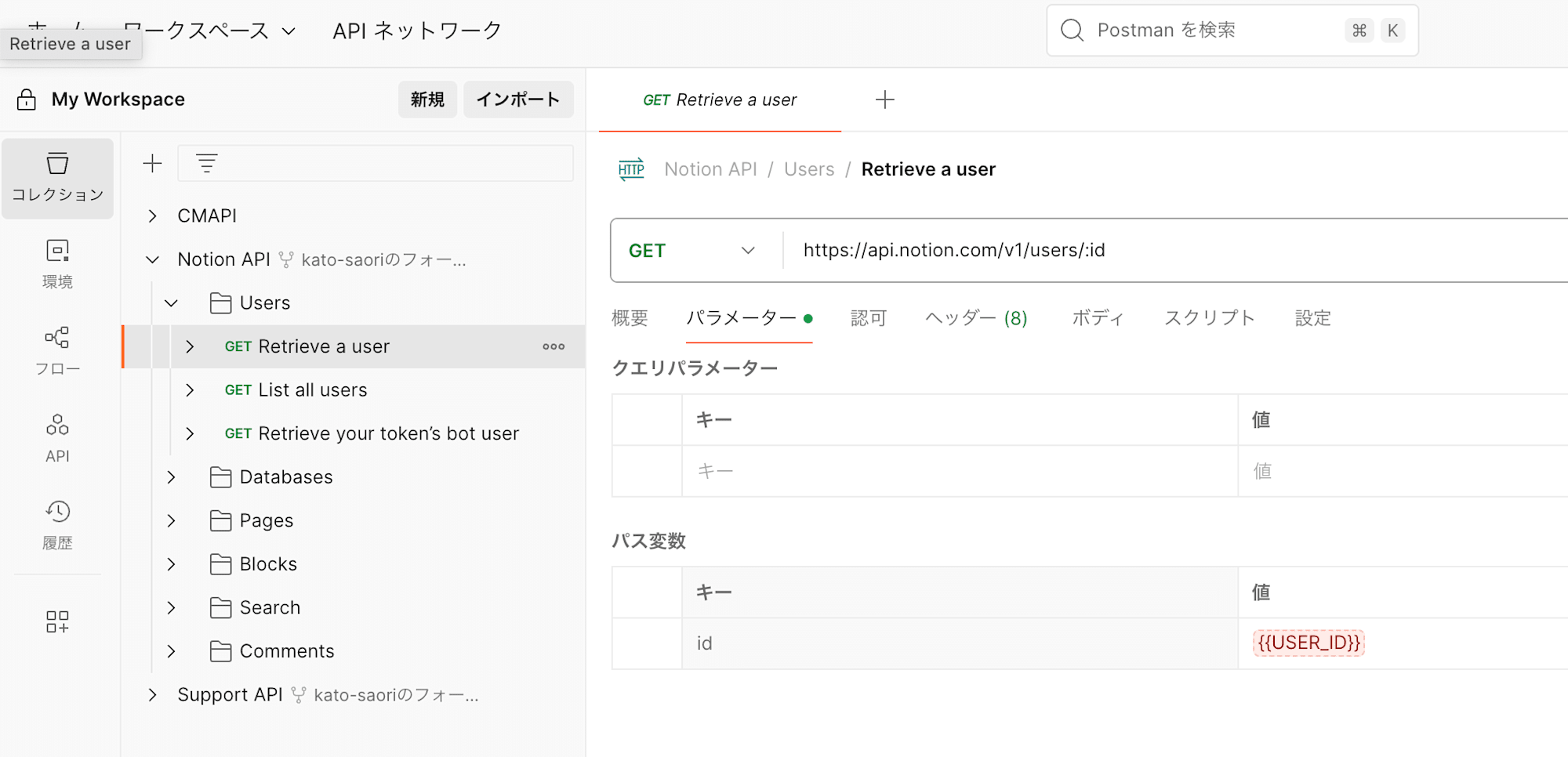Screen dimensions: 1568x757
Task: Click the {{USER_ID}} path variable value
Action: point(1308,643)
